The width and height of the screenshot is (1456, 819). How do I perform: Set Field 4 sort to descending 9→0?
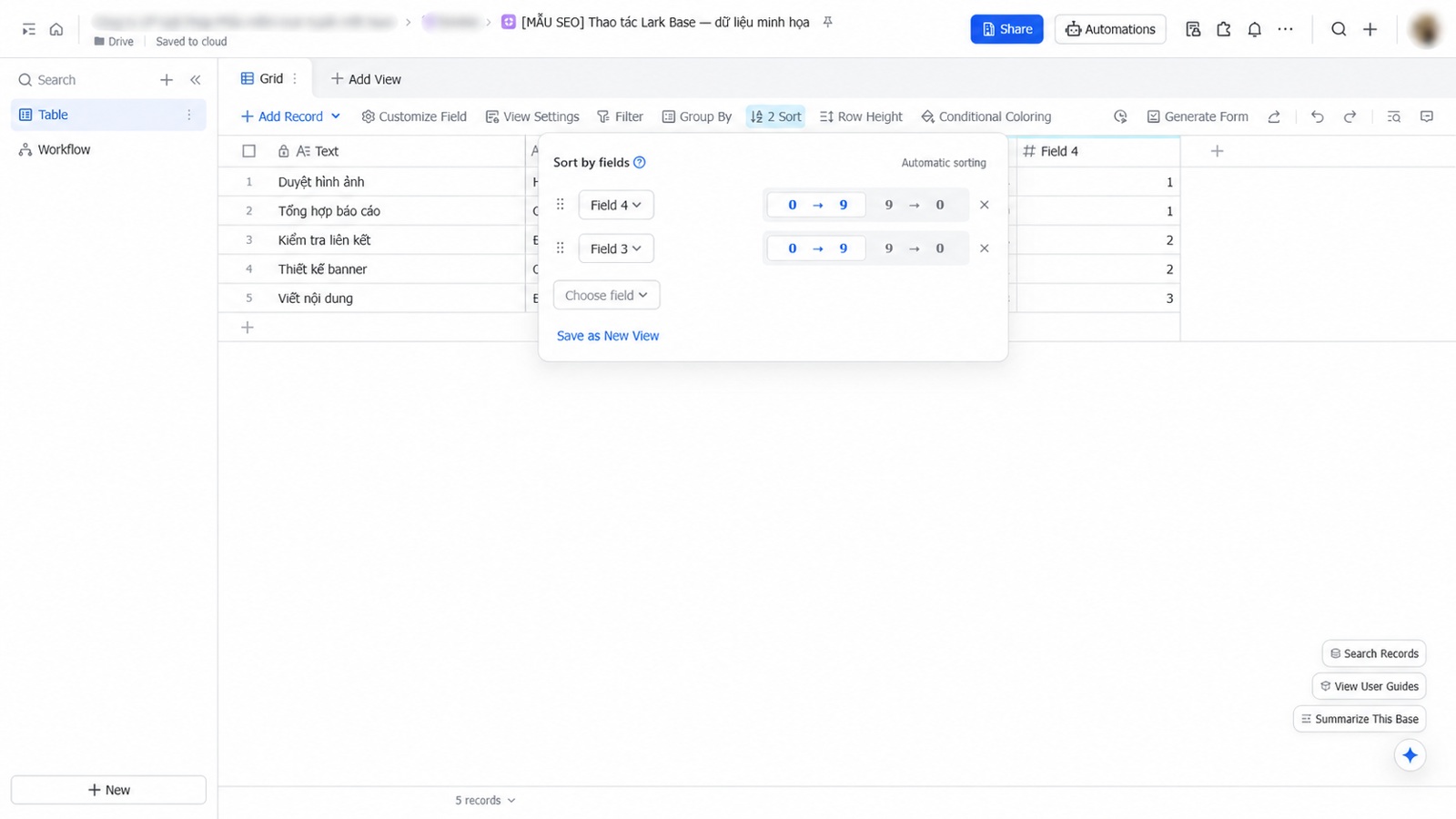(915, 205)
